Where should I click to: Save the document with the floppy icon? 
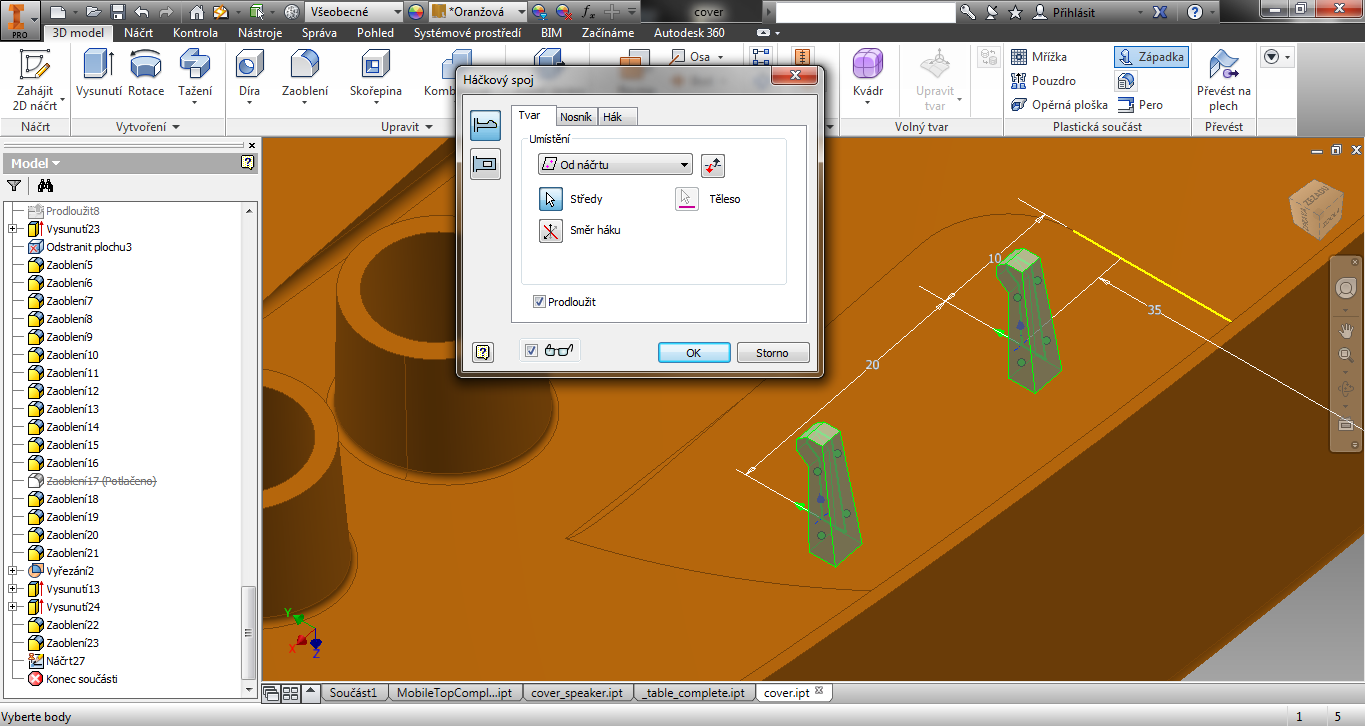118,12
